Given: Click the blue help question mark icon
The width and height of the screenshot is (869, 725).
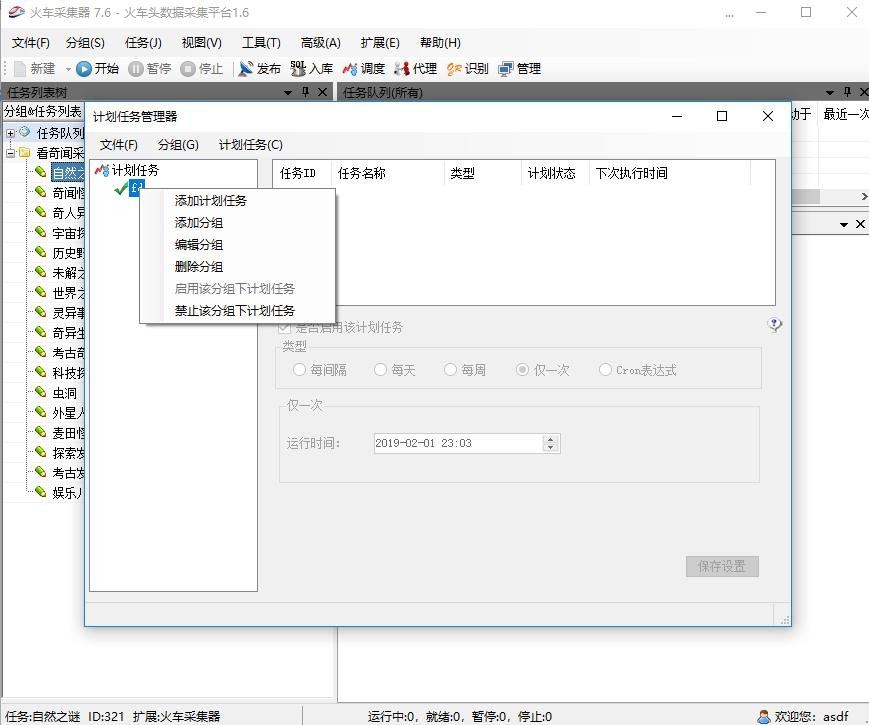Looking at the screenshot, I should [774, 325].
